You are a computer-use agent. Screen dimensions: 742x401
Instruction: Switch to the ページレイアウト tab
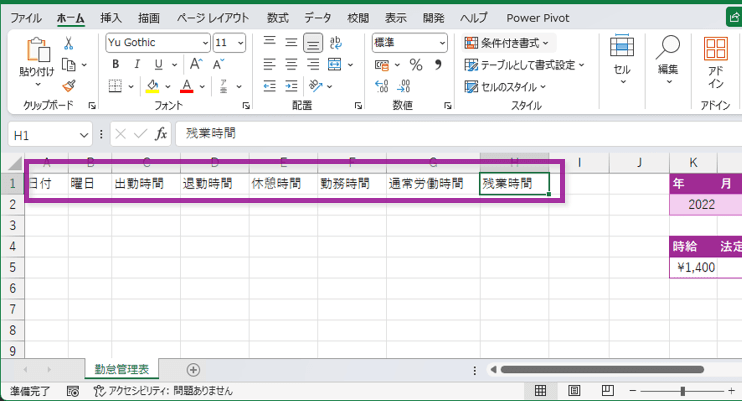212,18
